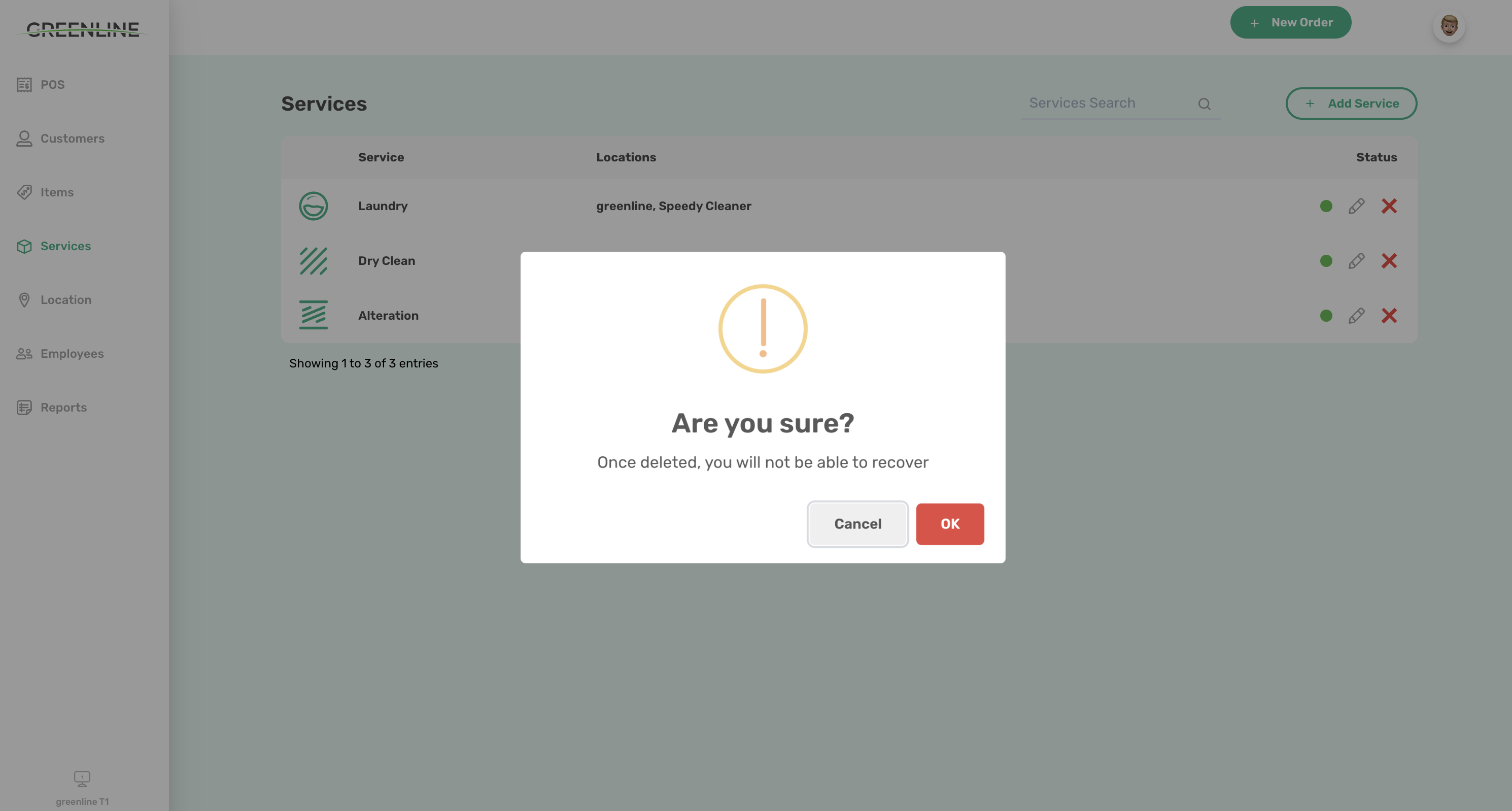Open Reports from the sidebar
1512x811 pixels.
[x=63, y=408]
